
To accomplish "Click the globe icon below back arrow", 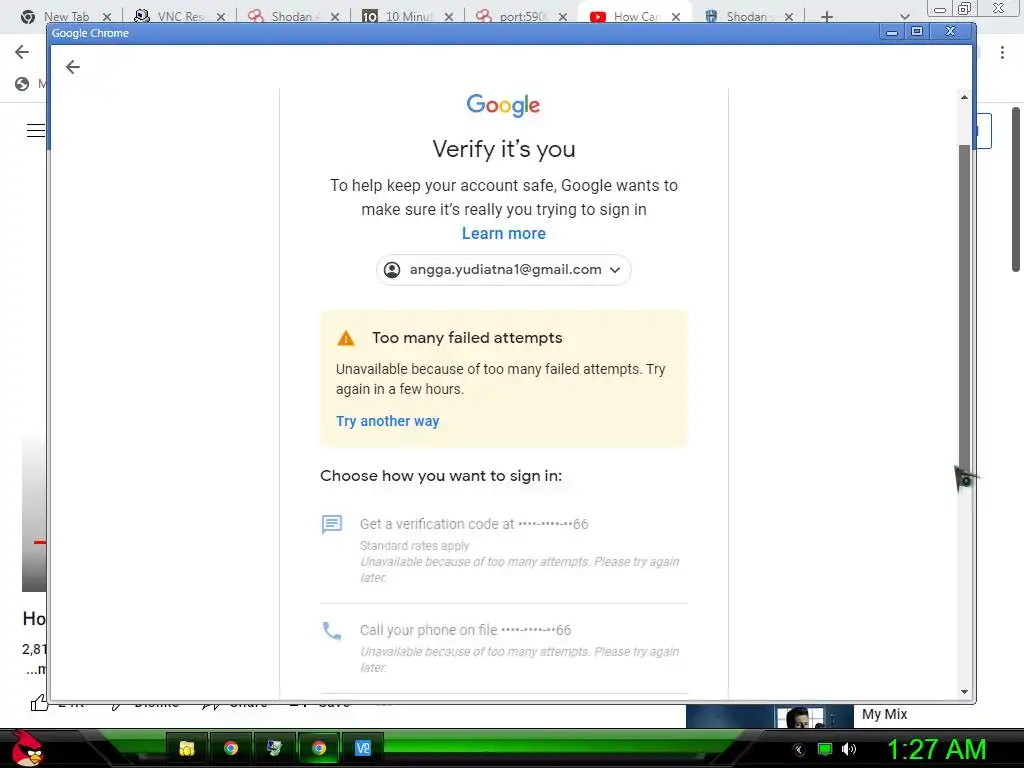I will pyautogui.click(x=22, y=84).
